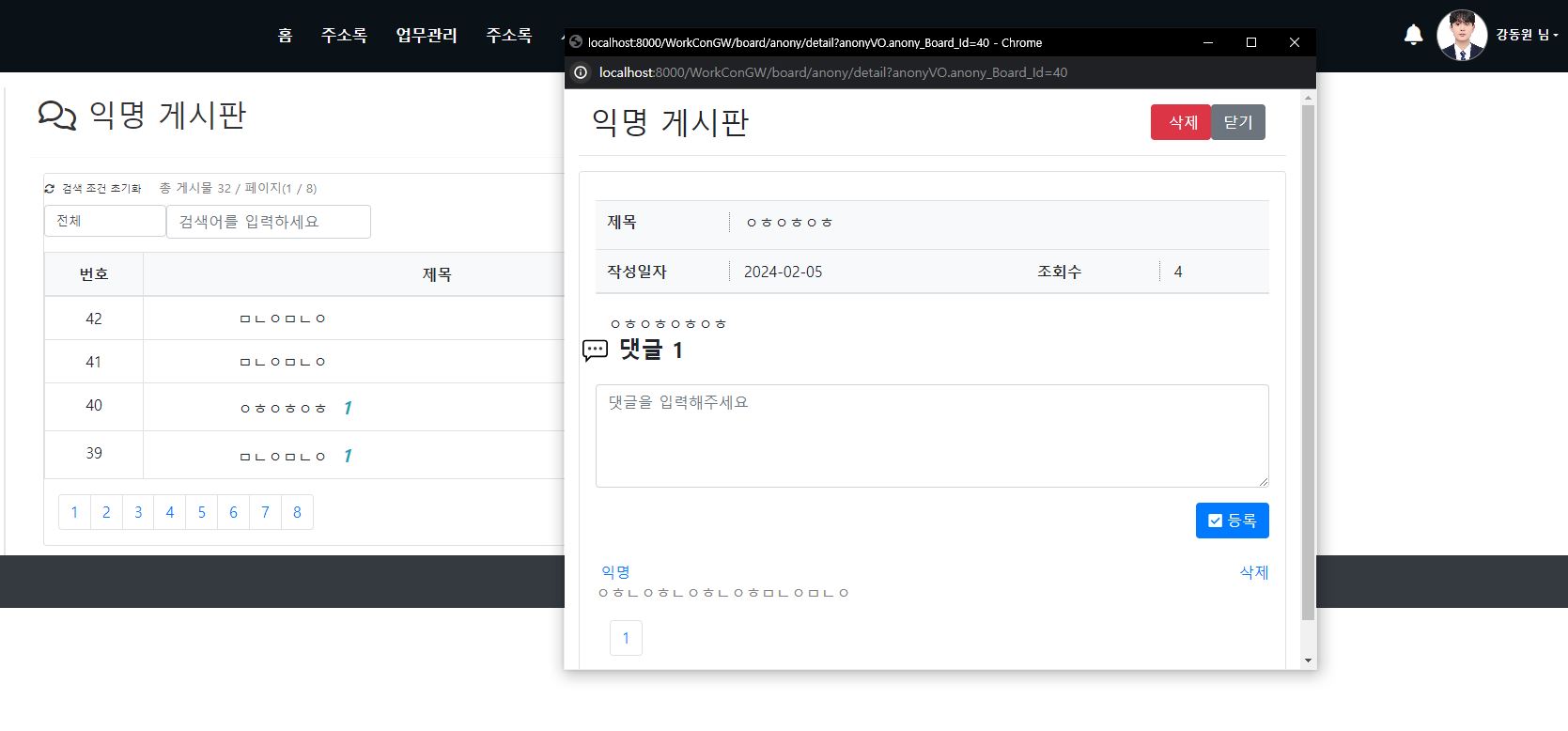Focus the 검색어를 입력하세요 search field

[x=268, y=222]
